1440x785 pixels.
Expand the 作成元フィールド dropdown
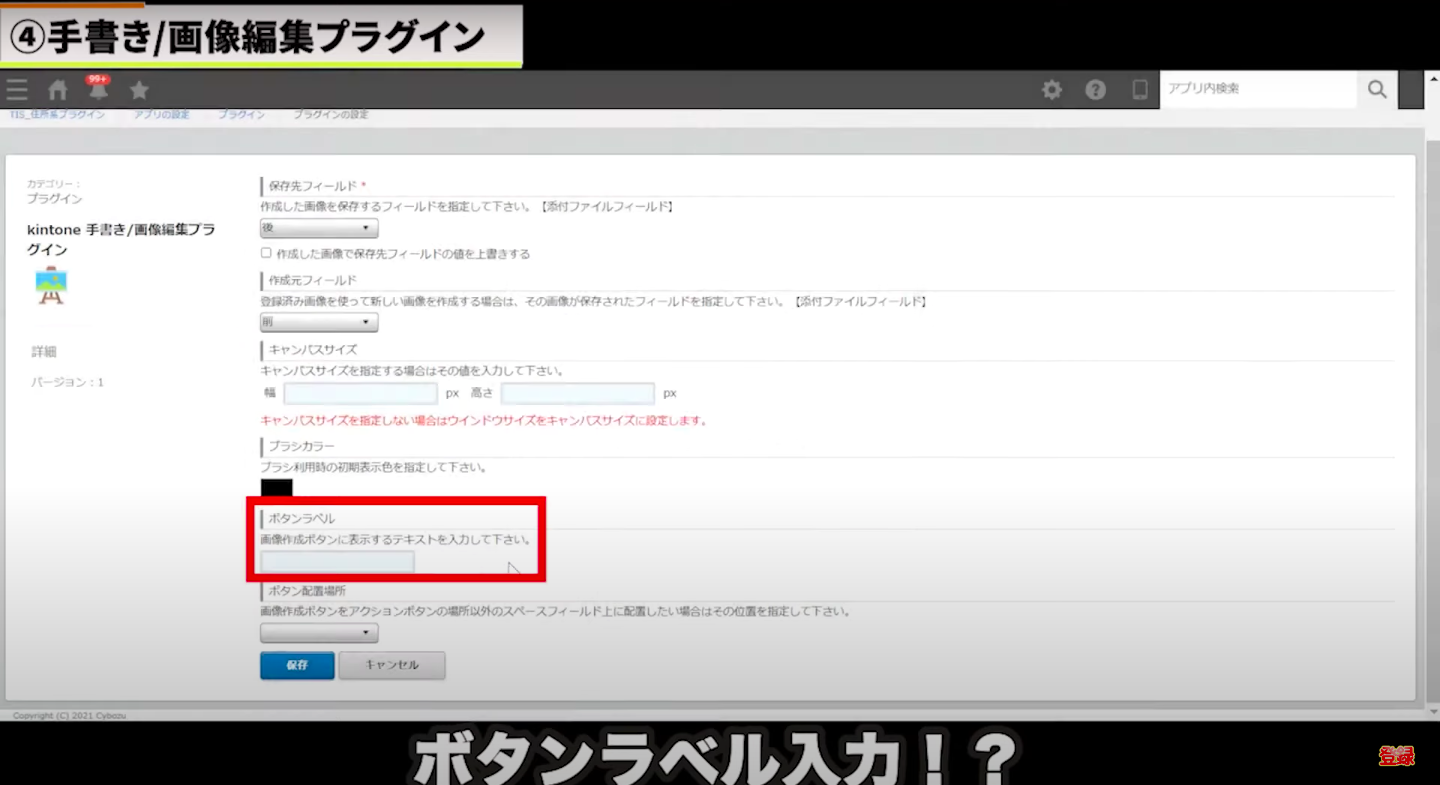point(319,322)
